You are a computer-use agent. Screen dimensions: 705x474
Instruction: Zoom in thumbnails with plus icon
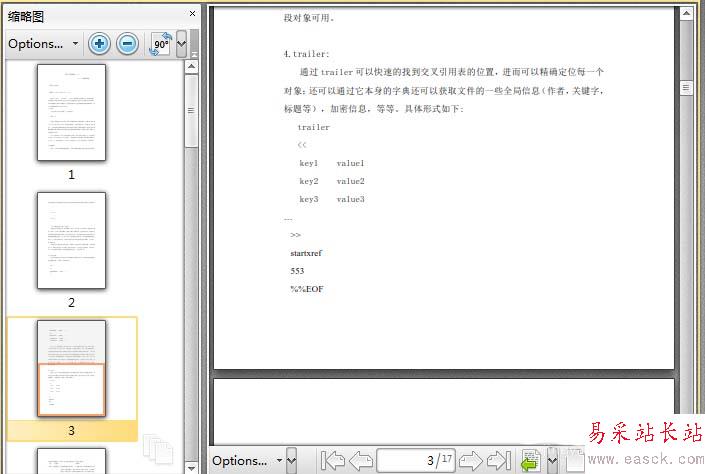coord(99,44)
